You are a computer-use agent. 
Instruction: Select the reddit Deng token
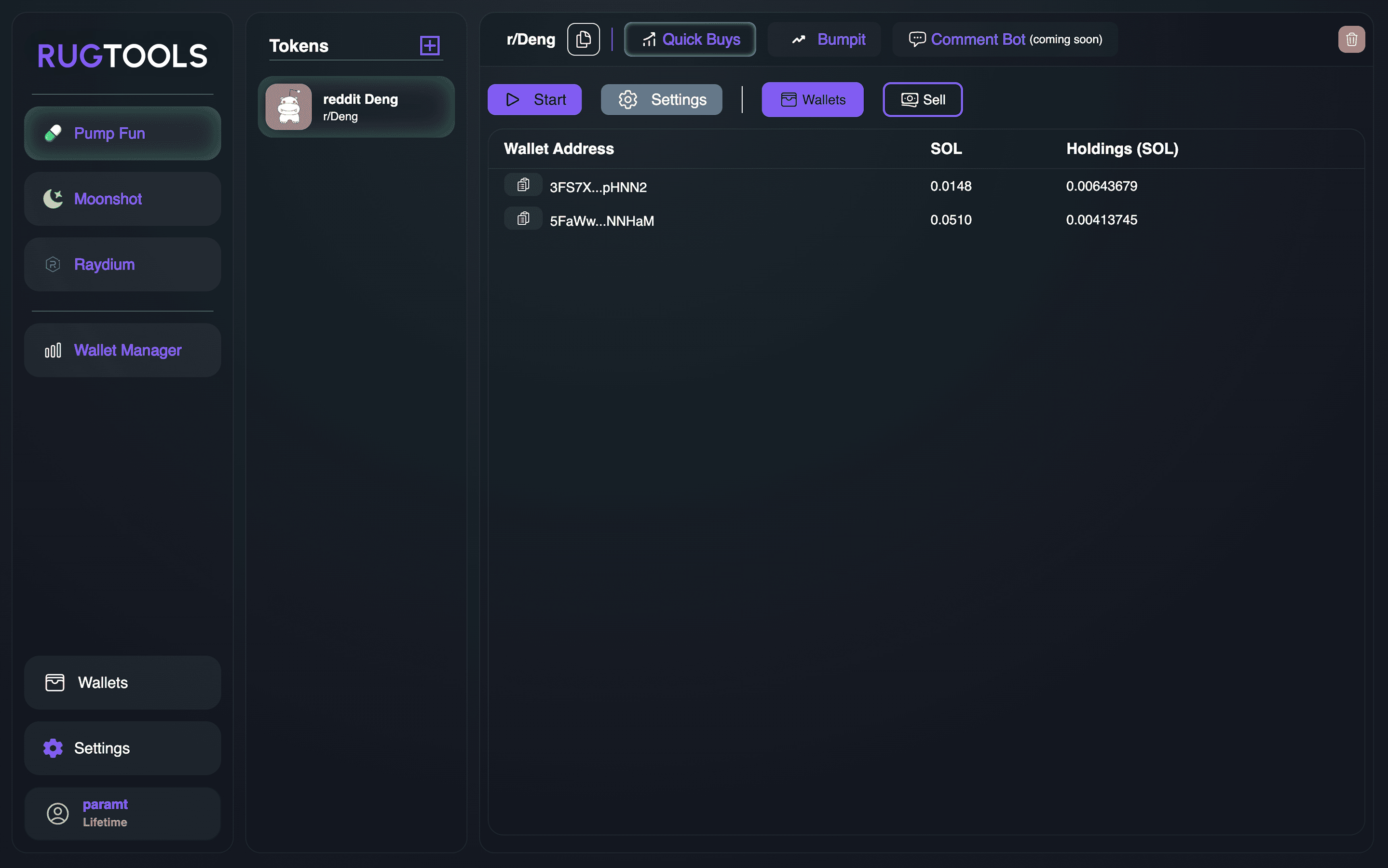(356, 107)
